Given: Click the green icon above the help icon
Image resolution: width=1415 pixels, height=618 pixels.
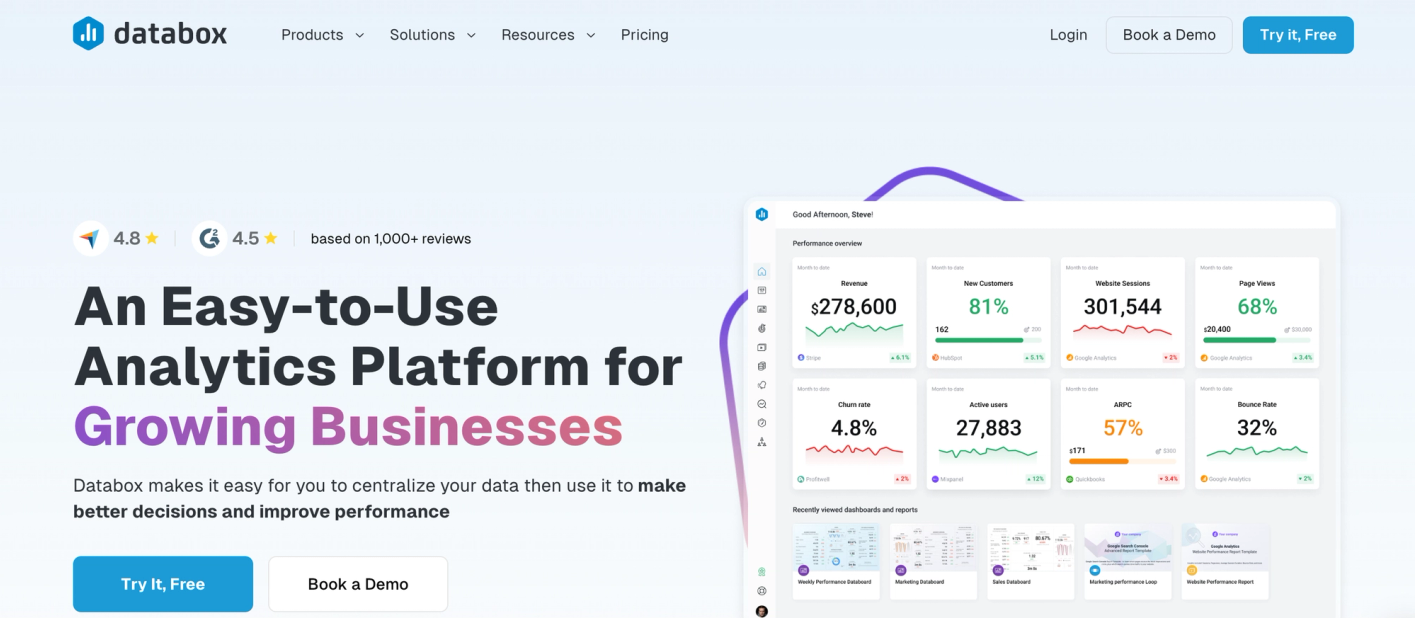Looking at the screenshot, I should coord(762,572).
